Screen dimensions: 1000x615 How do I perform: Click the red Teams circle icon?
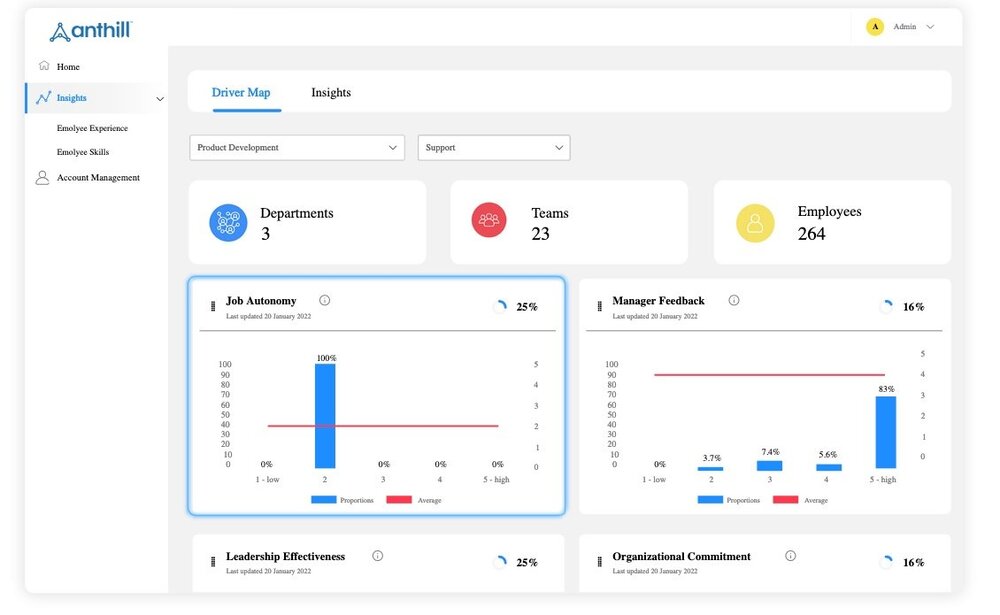pyautogui.click(x=490, y=221)
